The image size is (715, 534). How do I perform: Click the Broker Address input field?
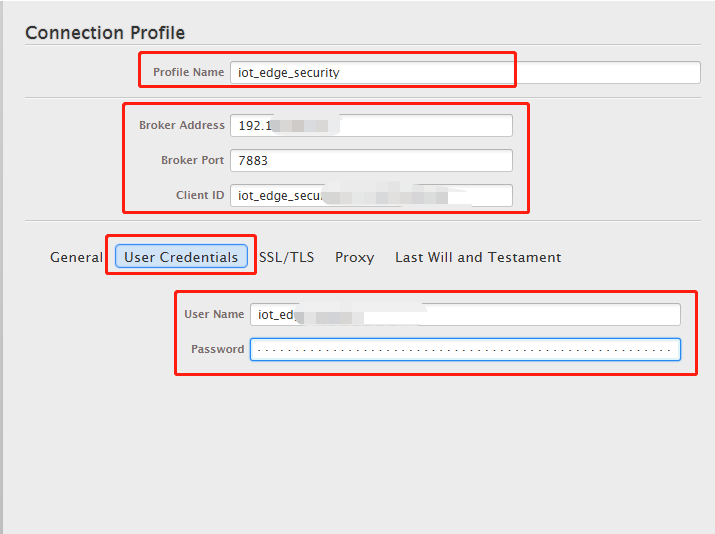tap(371, 125)
